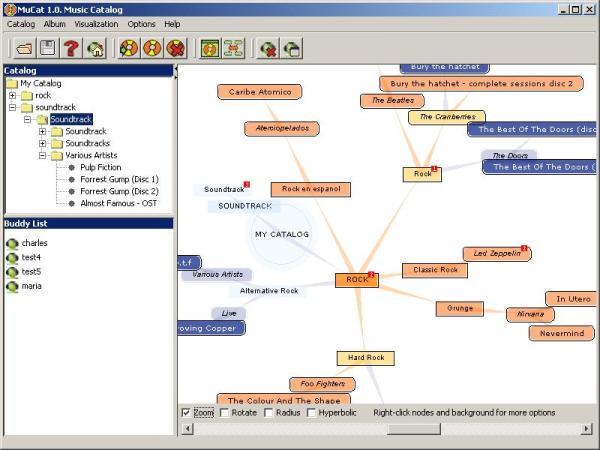
Task: Click the Rock en espanol node
Action: (x=311, y=189)
